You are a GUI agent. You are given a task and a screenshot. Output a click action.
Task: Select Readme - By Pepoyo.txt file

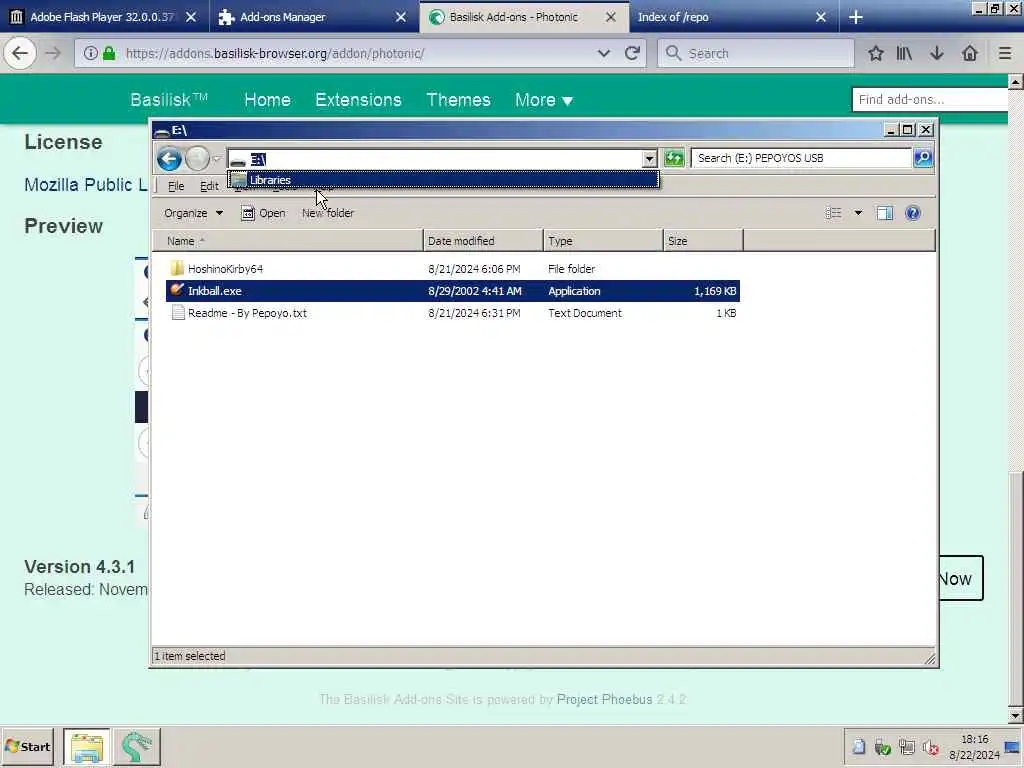248,313
